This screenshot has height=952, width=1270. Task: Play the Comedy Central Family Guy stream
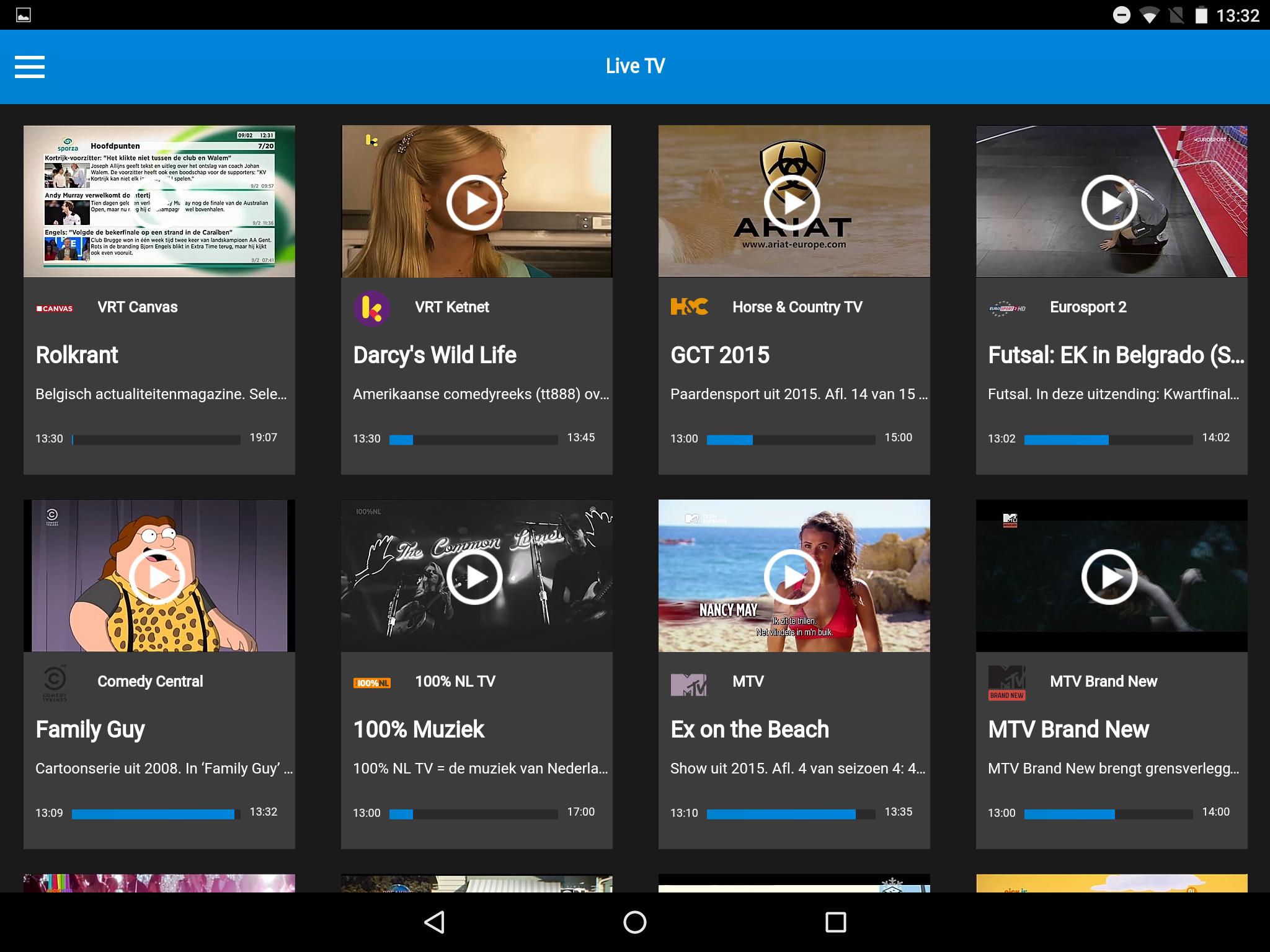coord(157,576)
